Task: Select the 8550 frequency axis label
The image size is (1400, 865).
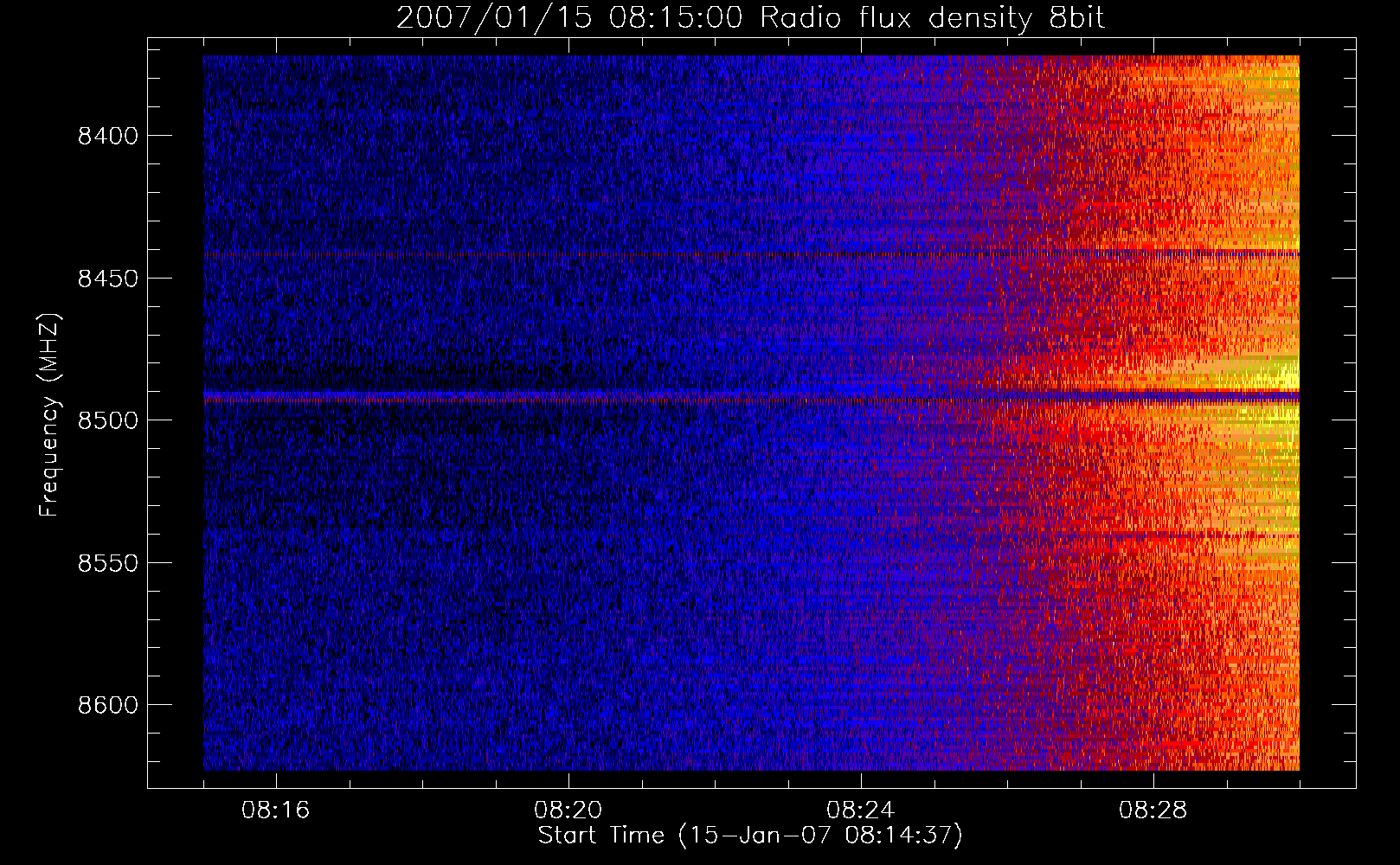Action: pyautogui.click(x=108, y=563)
